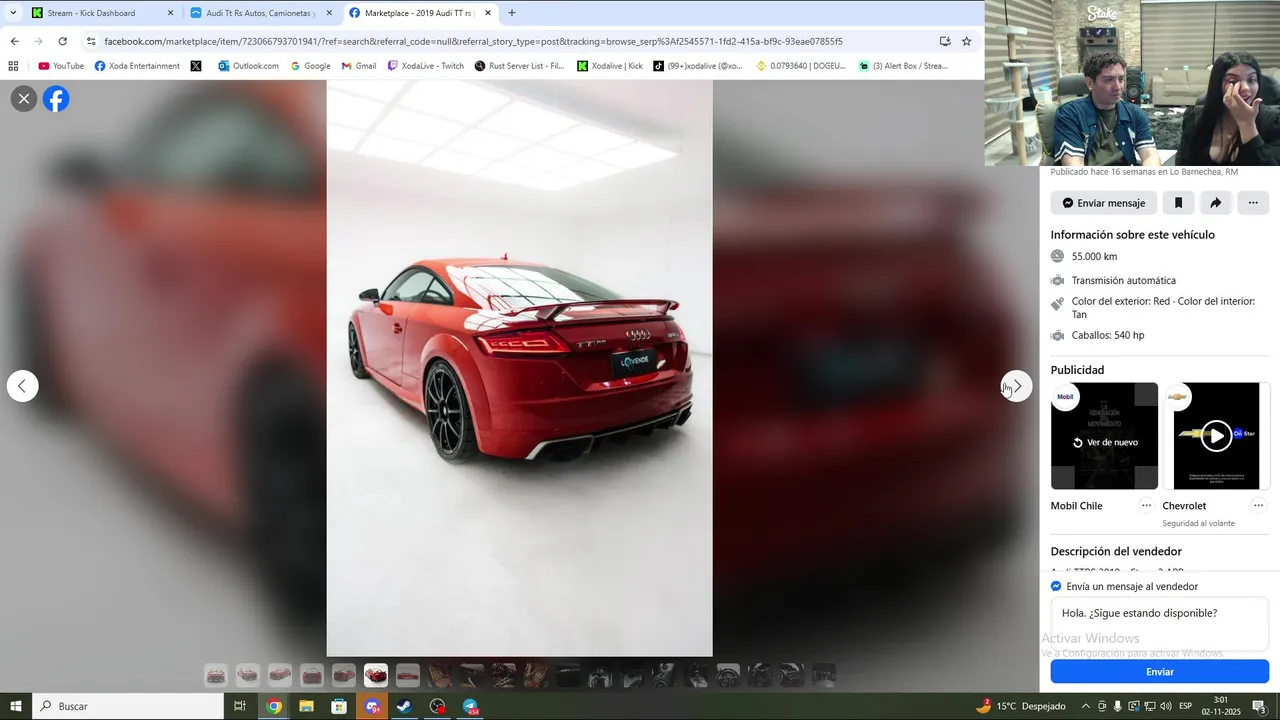The width and height of the screenshot is (1280, 720).
Task: Bookmark this page with the star icon
Action: pyautogui.click(x=966, y=41)
